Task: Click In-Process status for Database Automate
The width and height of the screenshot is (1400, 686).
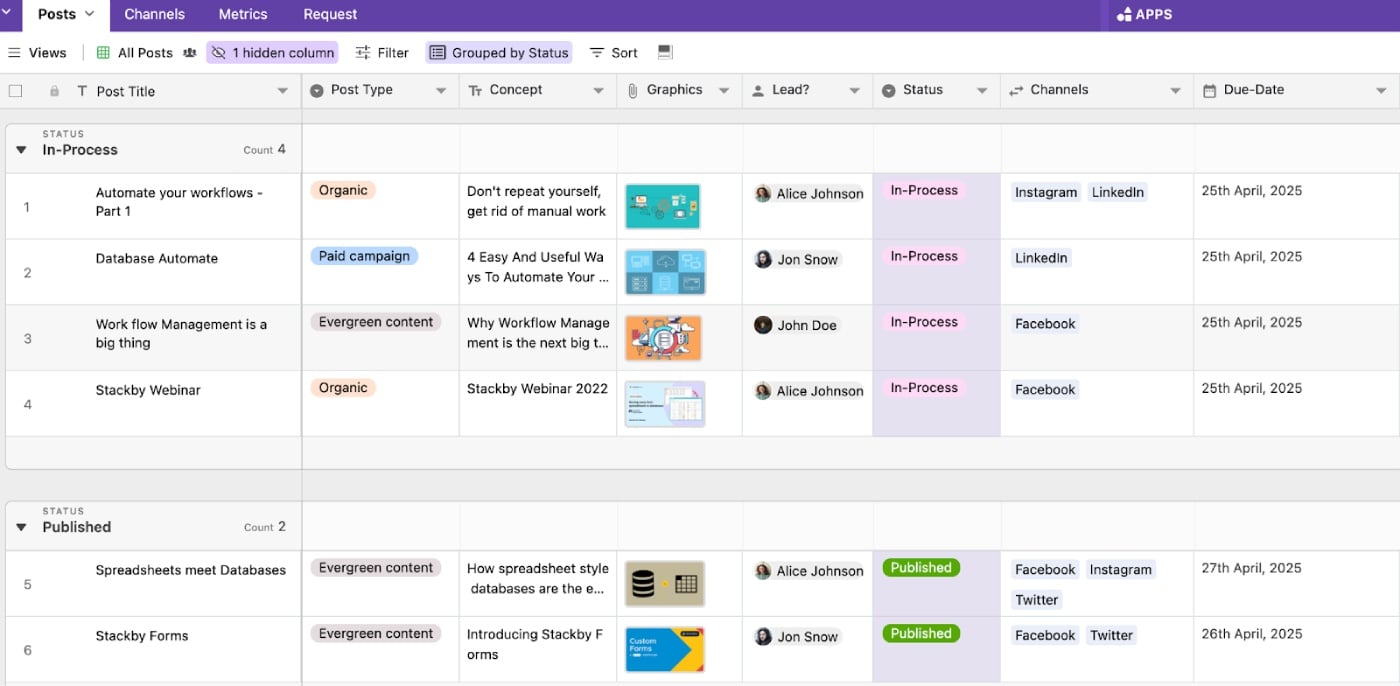Action: [924, 256]
